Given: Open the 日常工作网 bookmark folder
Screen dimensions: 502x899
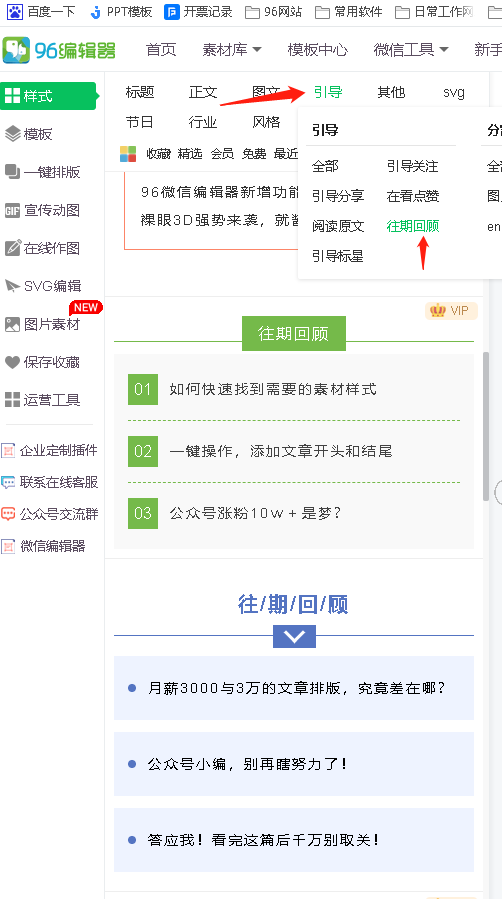Looking at the screenshot, I should coord(434,11).
